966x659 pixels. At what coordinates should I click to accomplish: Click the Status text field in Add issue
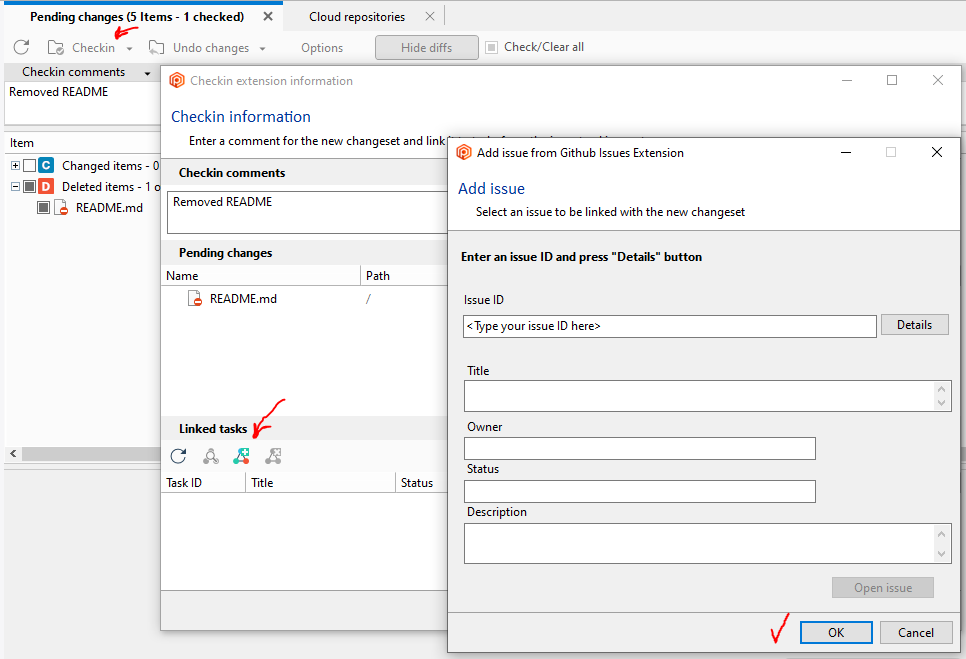tap(639, 491)
